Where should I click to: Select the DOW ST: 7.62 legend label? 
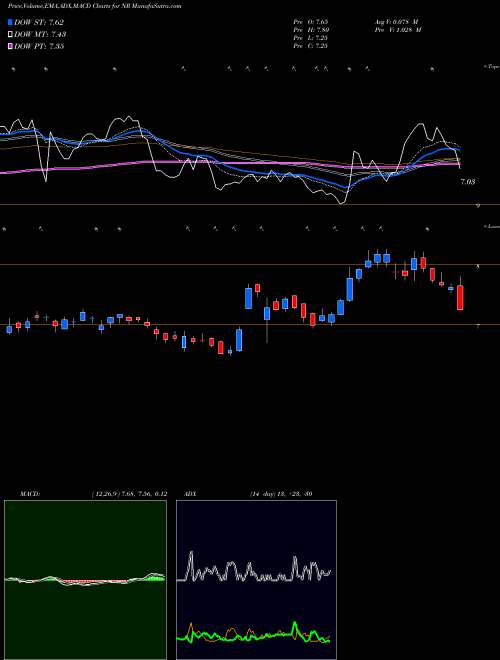tap(39, 22)
